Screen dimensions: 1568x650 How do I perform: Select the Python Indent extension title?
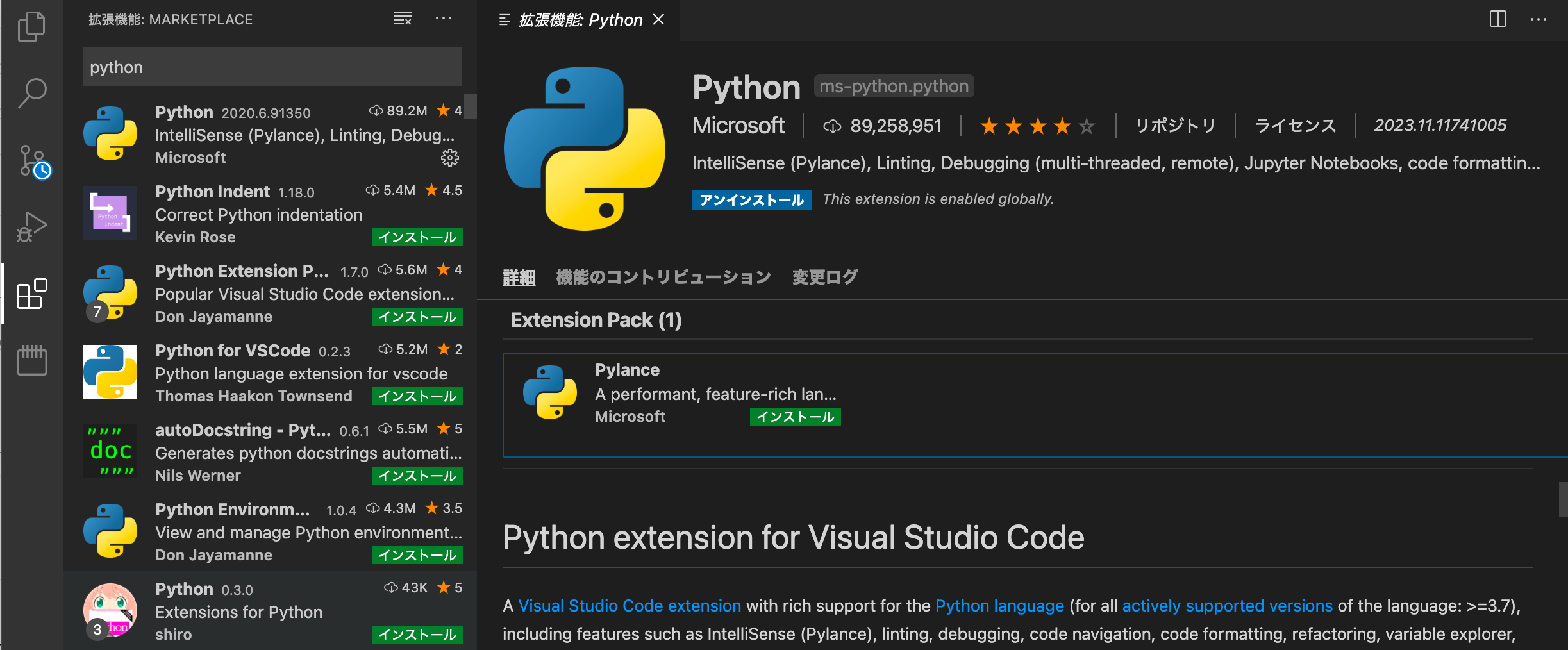[x=212, y=192]
